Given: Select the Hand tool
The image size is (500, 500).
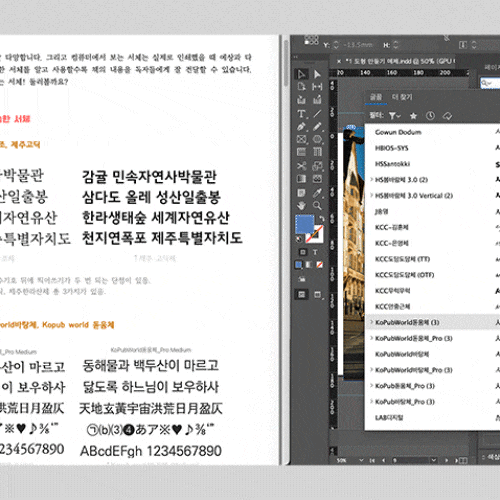Looking at the screenshot, I should [301, 205].
